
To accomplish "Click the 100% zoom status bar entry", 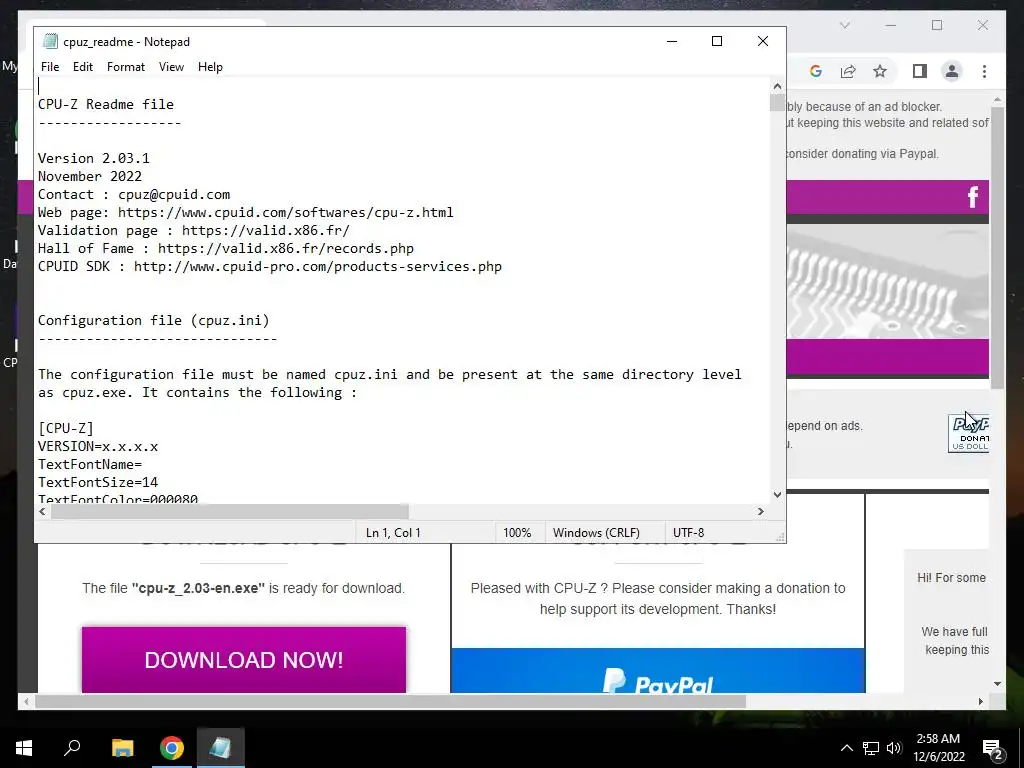I will [517, 533].
